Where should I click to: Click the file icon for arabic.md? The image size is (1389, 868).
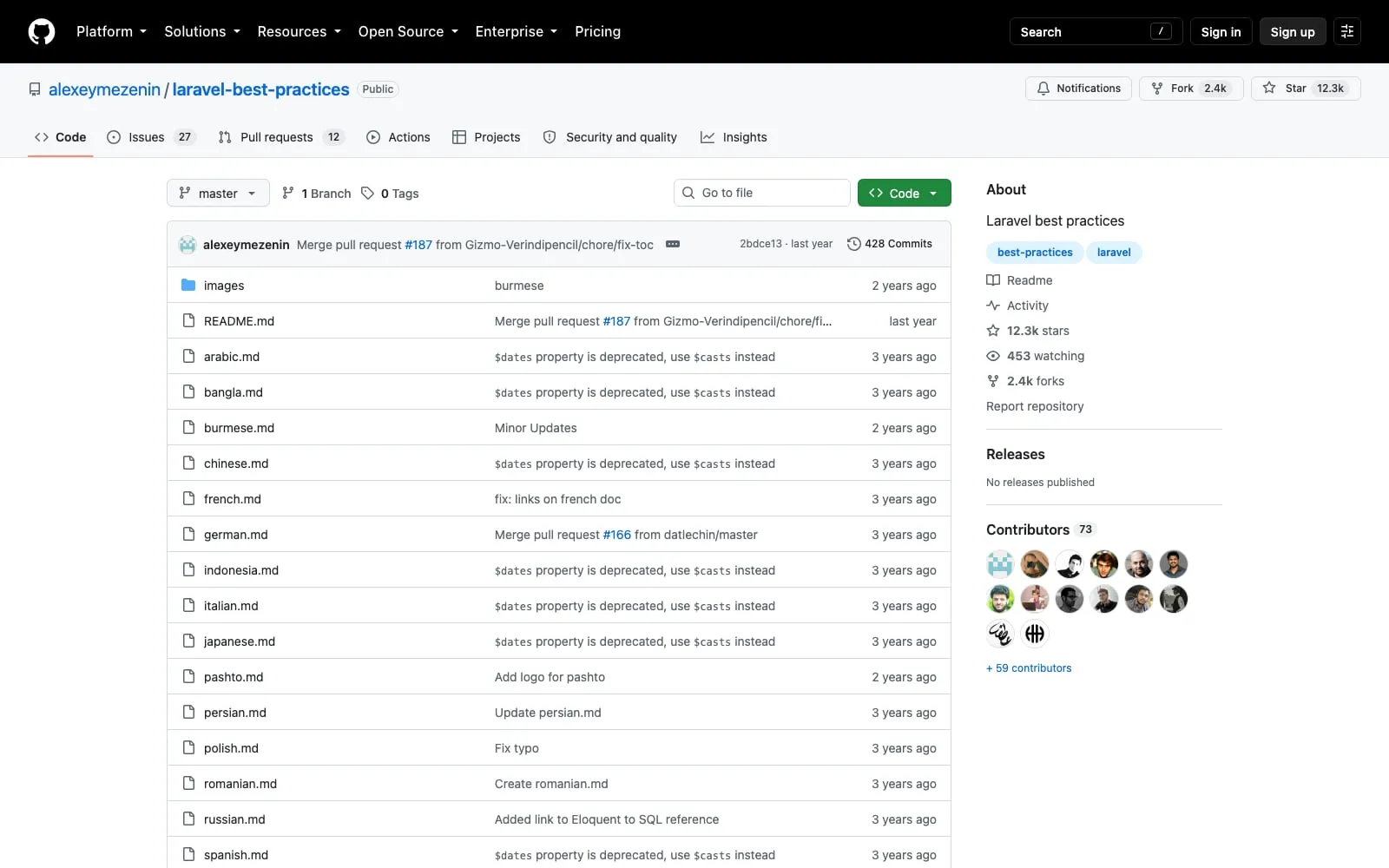pyautogui.click(x=188, y=356)
